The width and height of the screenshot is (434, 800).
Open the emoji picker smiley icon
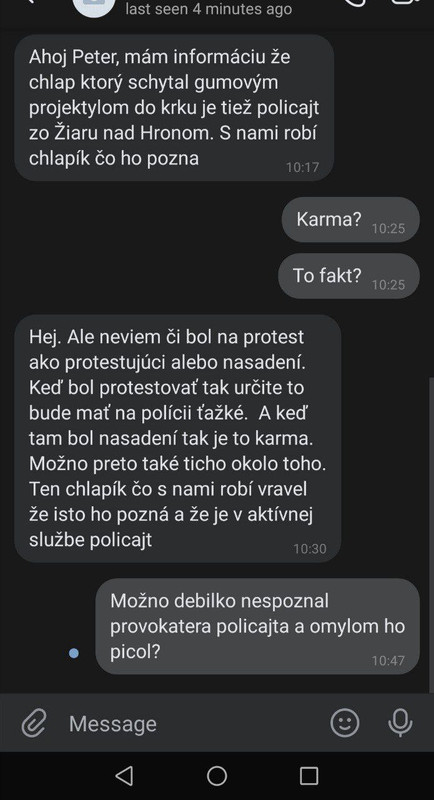(345, 723)
